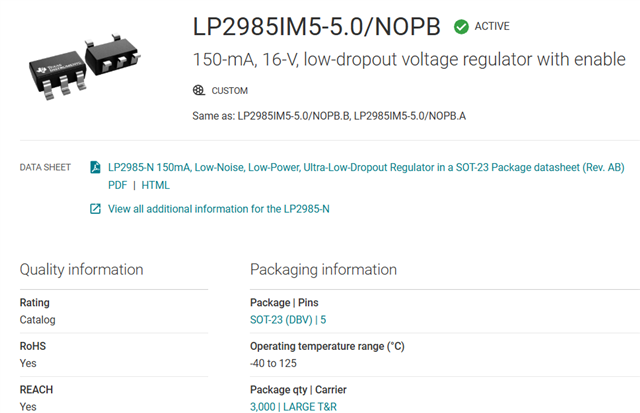Click the pin count 5 link
Image resolution: width=640 pixels, height=413 pixels.
click(323, 320)
